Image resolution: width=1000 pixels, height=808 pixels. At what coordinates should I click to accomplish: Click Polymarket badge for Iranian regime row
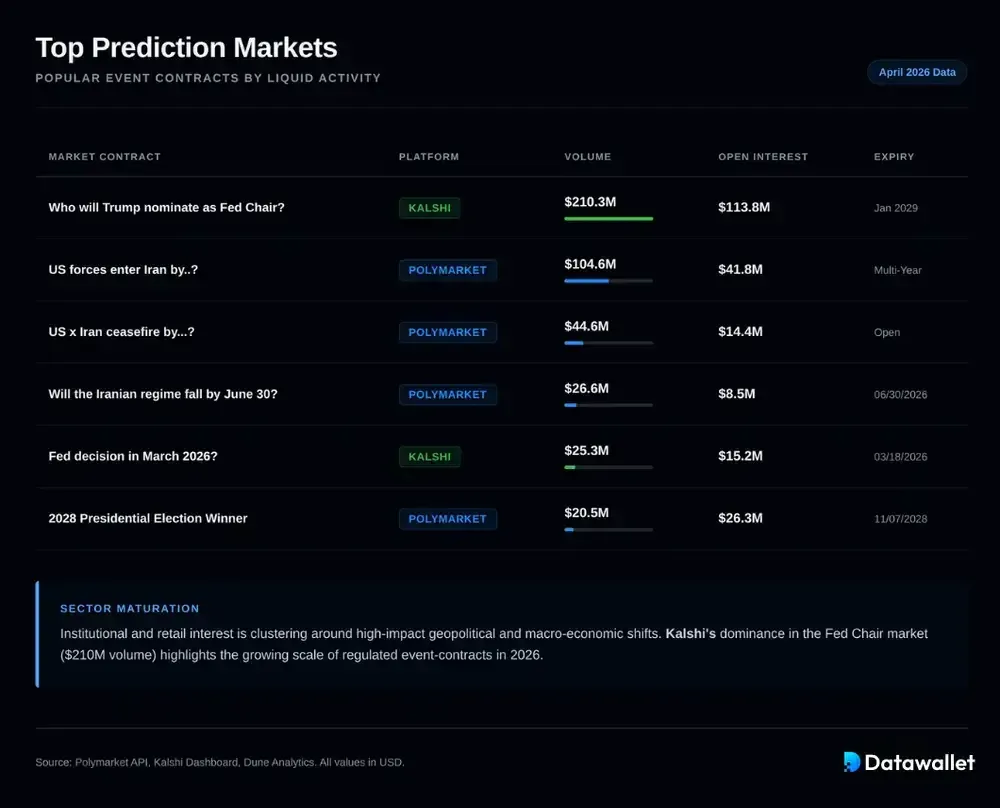click(x=447, y=394)
